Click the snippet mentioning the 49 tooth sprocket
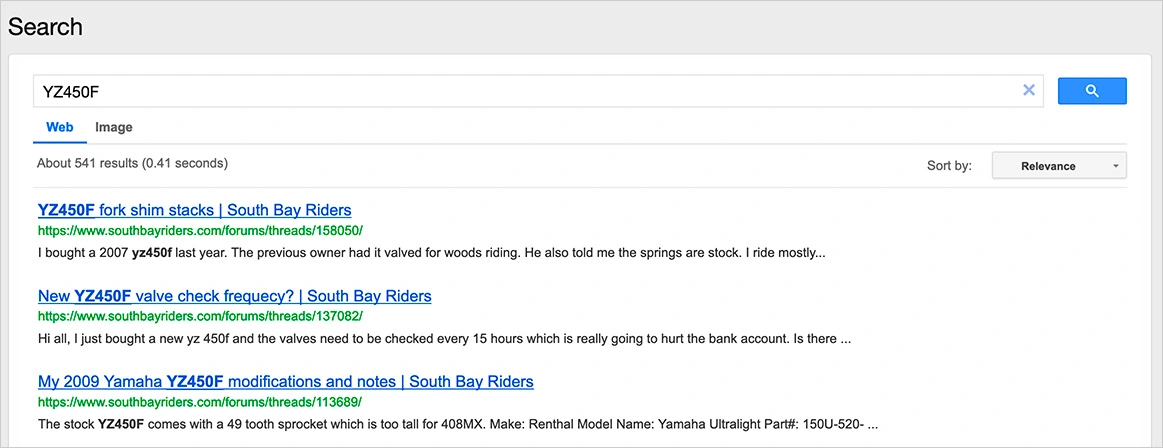The image size is (1163, 448). coord(458,426)
